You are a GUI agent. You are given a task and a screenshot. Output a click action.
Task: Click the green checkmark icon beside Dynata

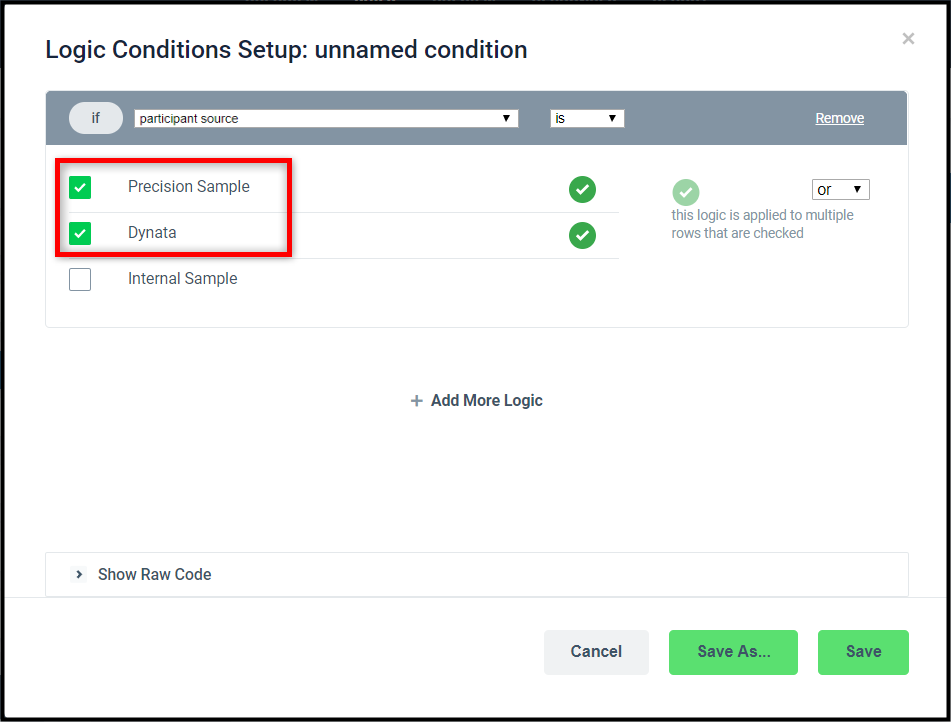pos(582,235)
